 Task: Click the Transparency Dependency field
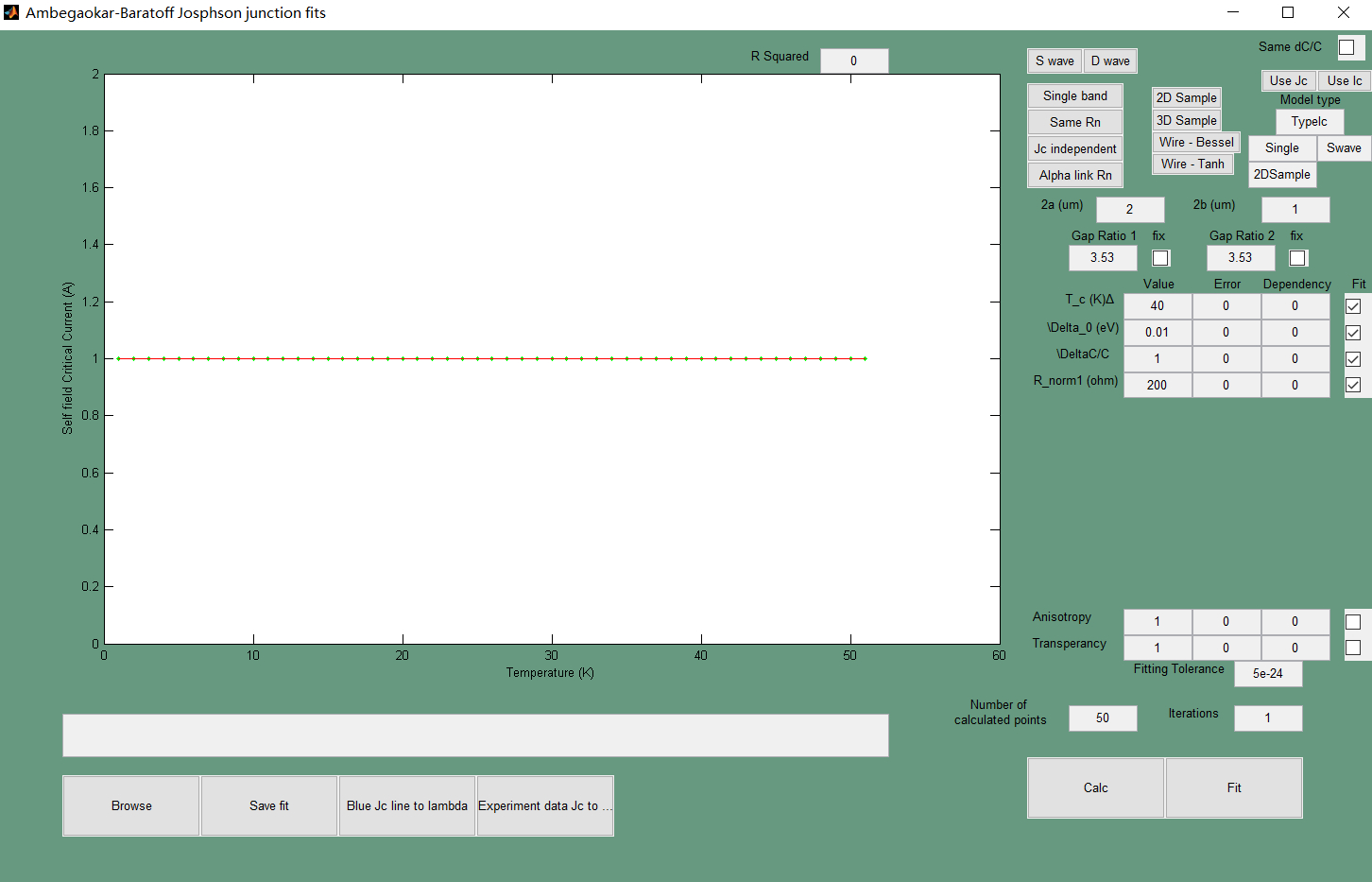[1295, 649]
